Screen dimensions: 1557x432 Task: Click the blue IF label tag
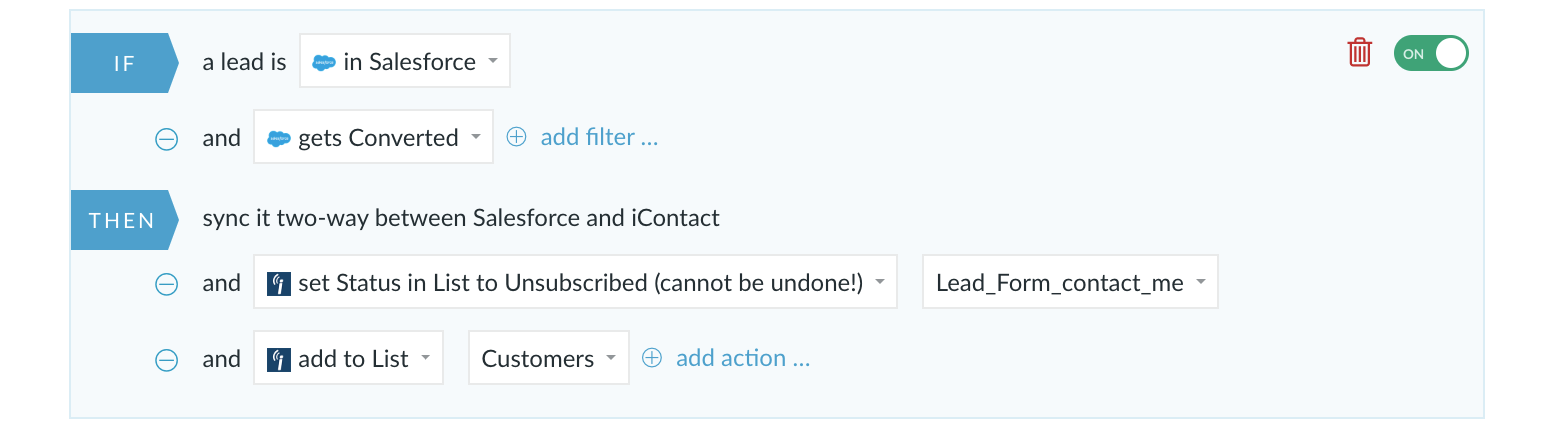(x=124, y=63)
